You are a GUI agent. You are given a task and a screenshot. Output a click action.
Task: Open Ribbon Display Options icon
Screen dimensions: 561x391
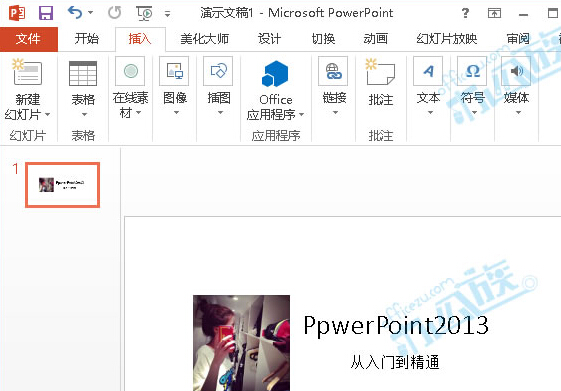(494, 14)
